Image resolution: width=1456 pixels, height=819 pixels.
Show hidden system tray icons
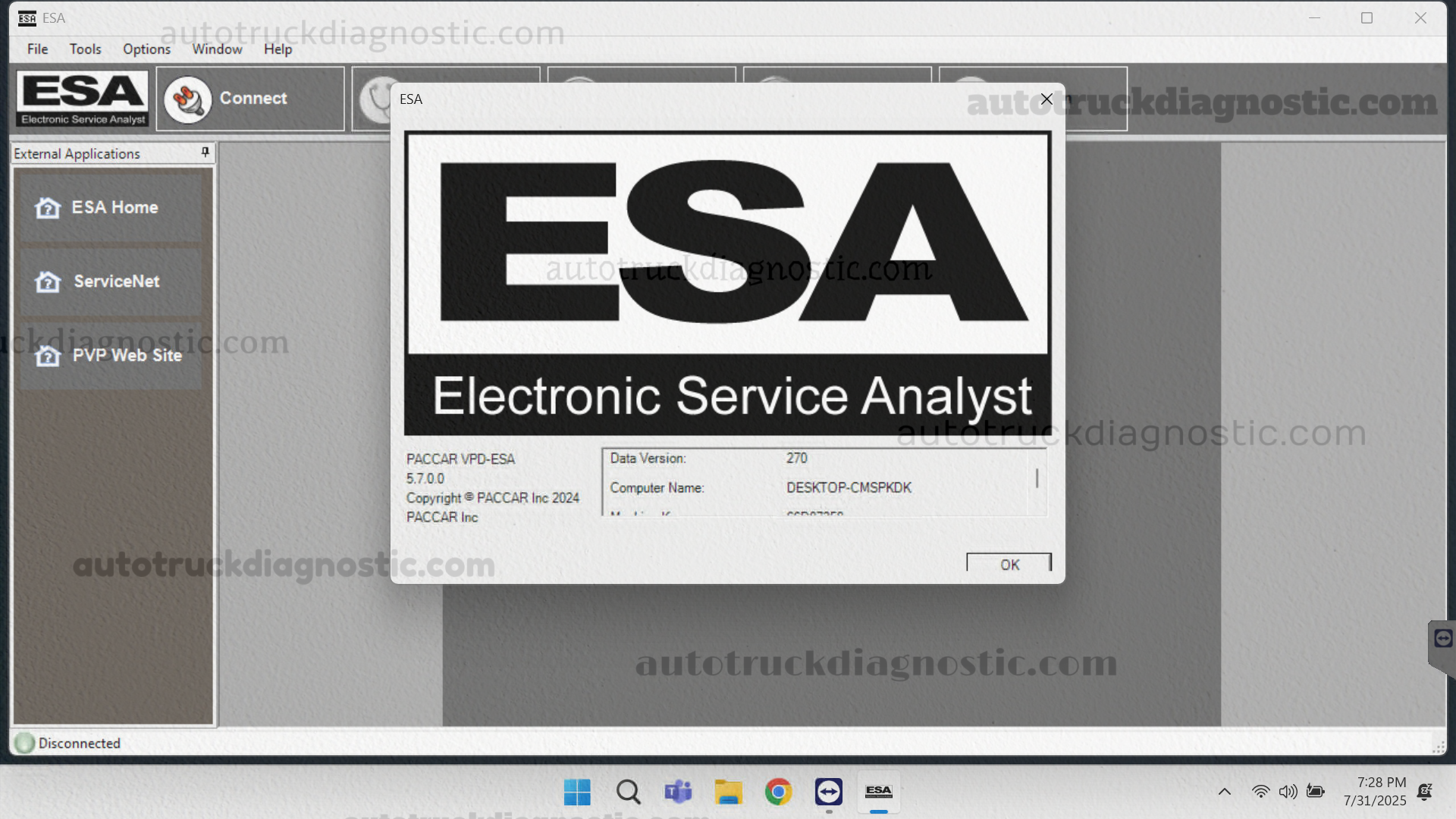1224,792
